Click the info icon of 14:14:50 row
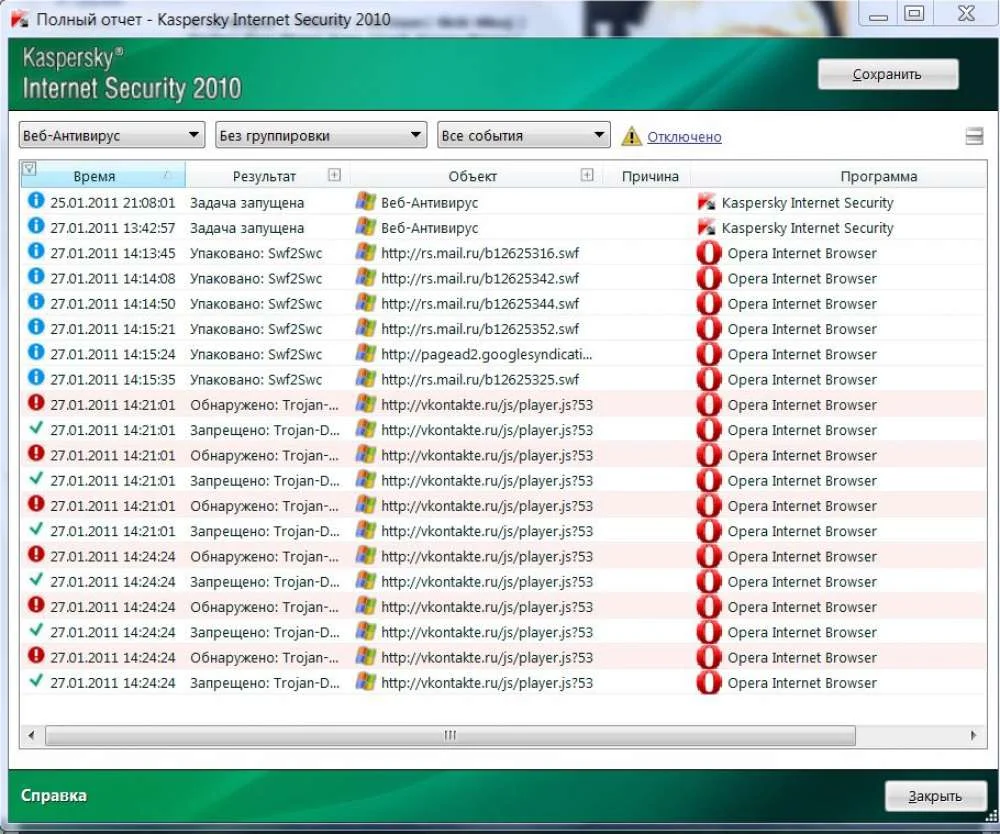1000x834 pixels. 36,301
